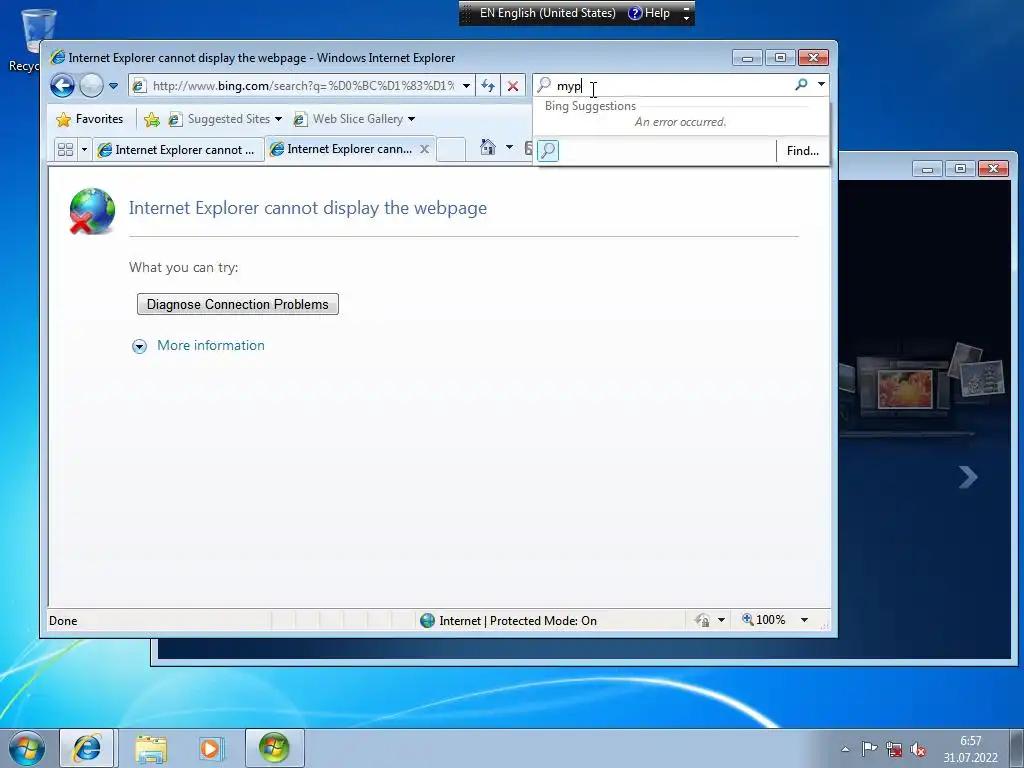1024x768 pixels.
Task: Expand the InPrivate filtering dropdown arrow
Action: [x=722, y=620]
